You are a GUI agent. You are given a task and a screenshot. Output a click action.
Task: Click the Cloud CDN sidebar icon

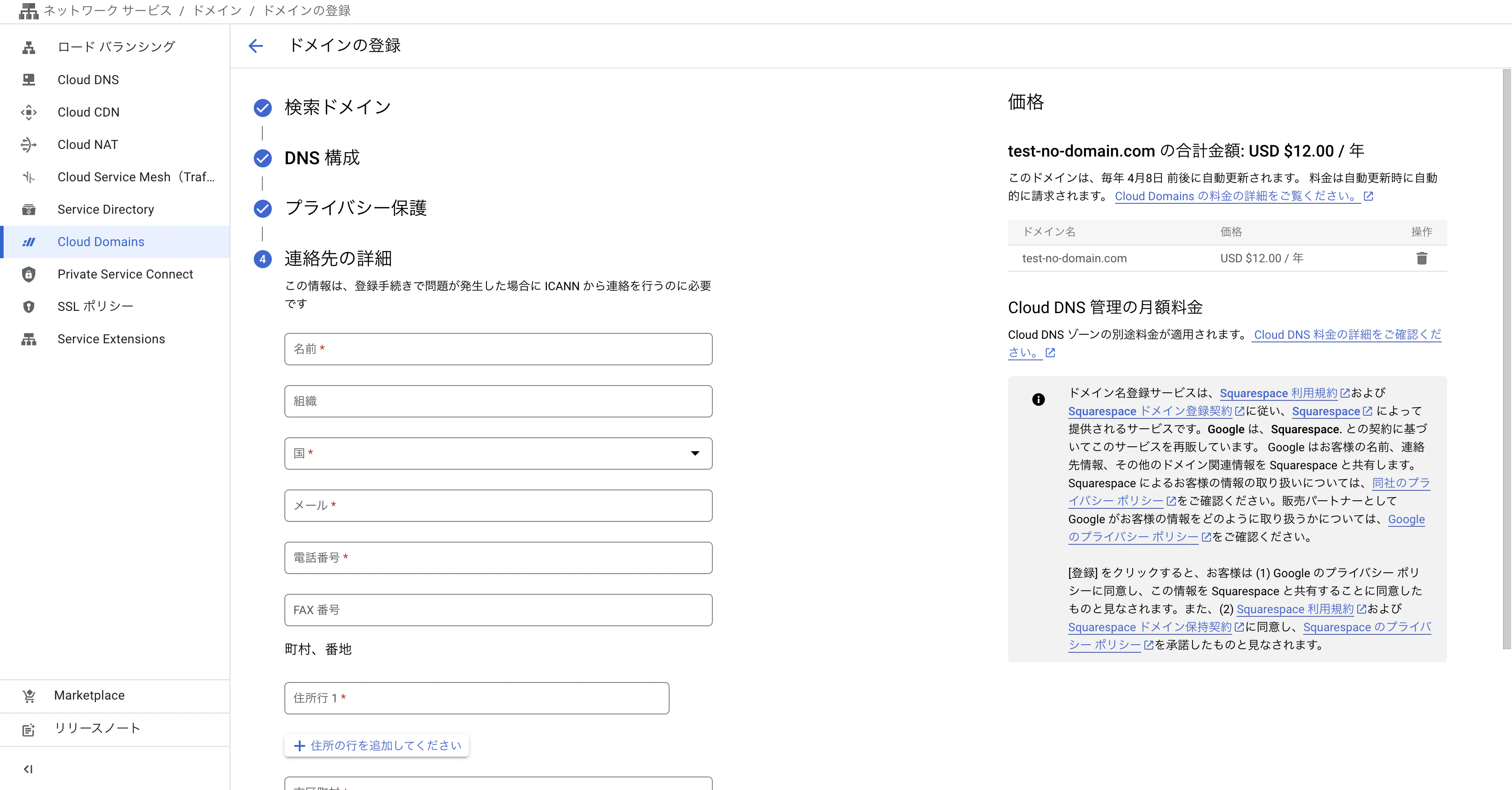pyautogui.click(x=29, y=112)
